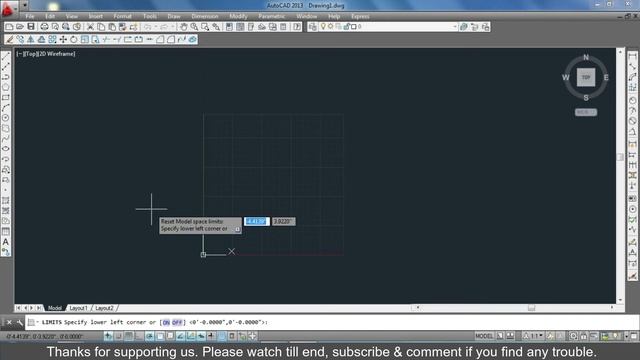The image size is (640, 360).
Task: Open the annotation scale 1:1 dropdown
Action: 534,336
